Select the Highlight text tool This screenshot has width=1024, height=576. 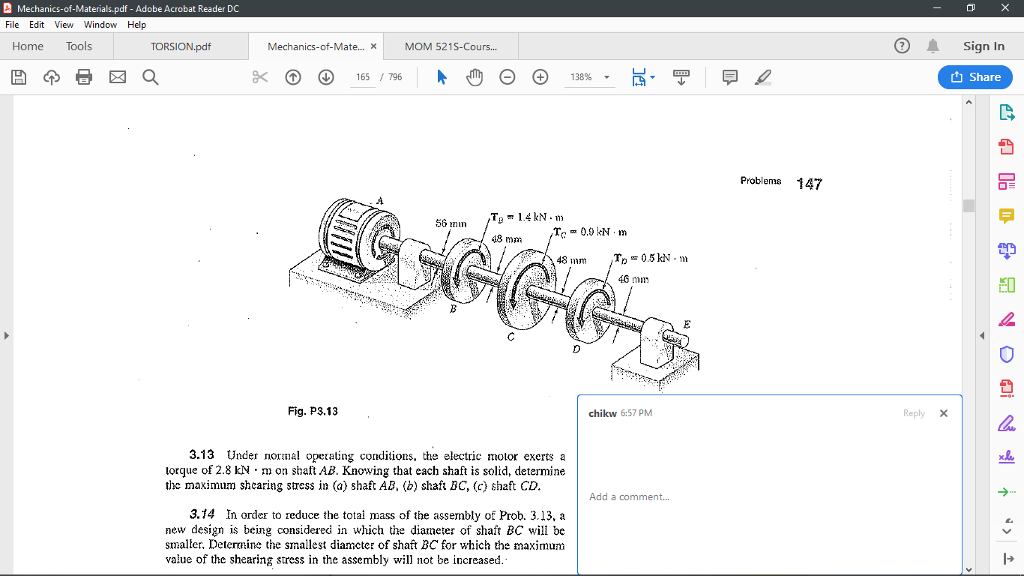click(x=764, y=77)
